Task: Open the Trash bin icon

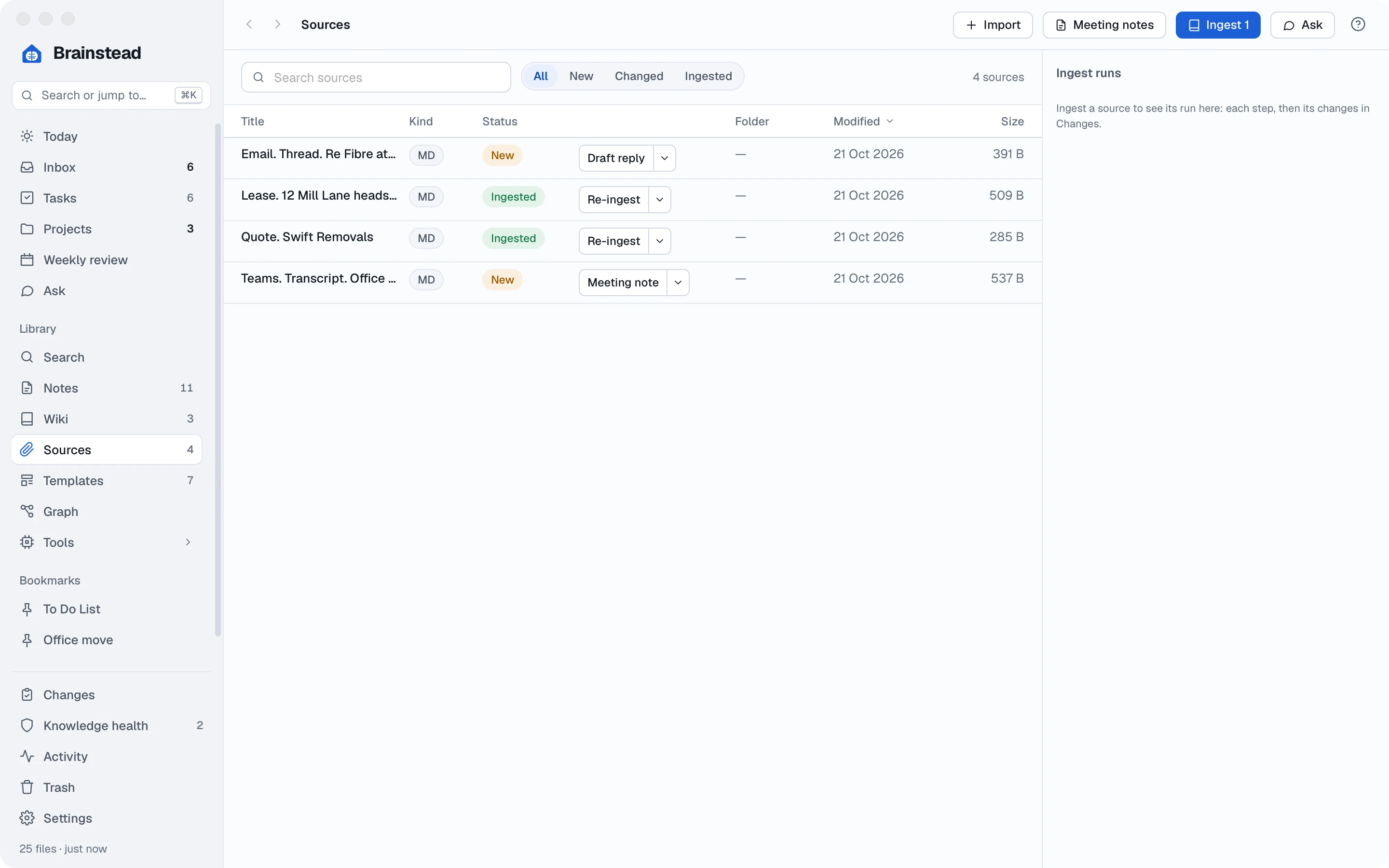Action: (x=27, y=787)
